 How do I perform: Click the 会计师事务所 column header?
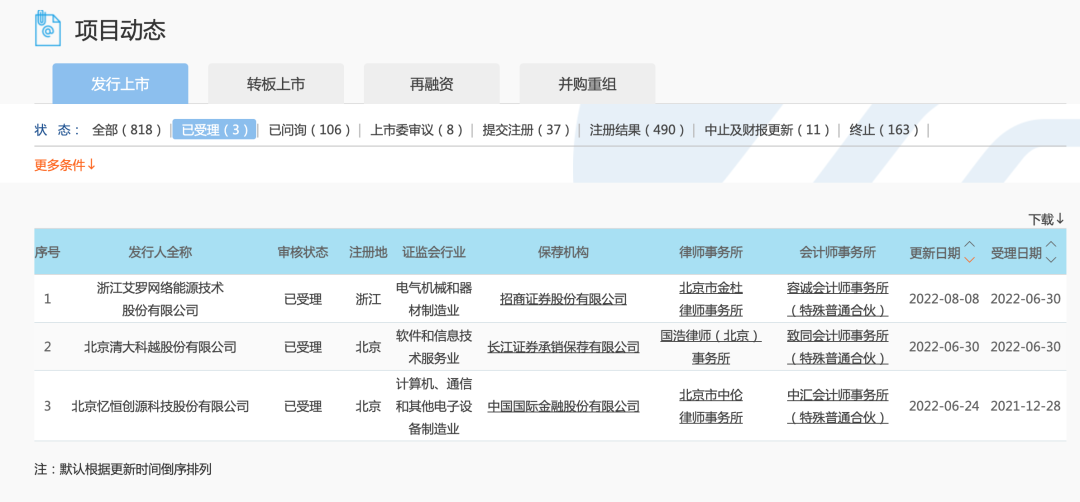(x=838, y=252)
